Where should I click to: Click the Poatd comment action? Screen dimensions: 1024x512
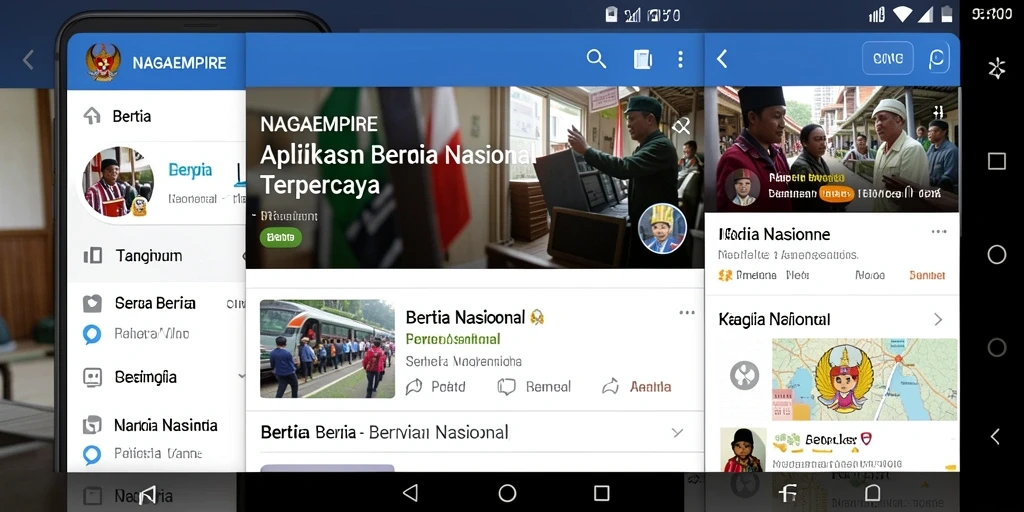(x=436, y=387)
